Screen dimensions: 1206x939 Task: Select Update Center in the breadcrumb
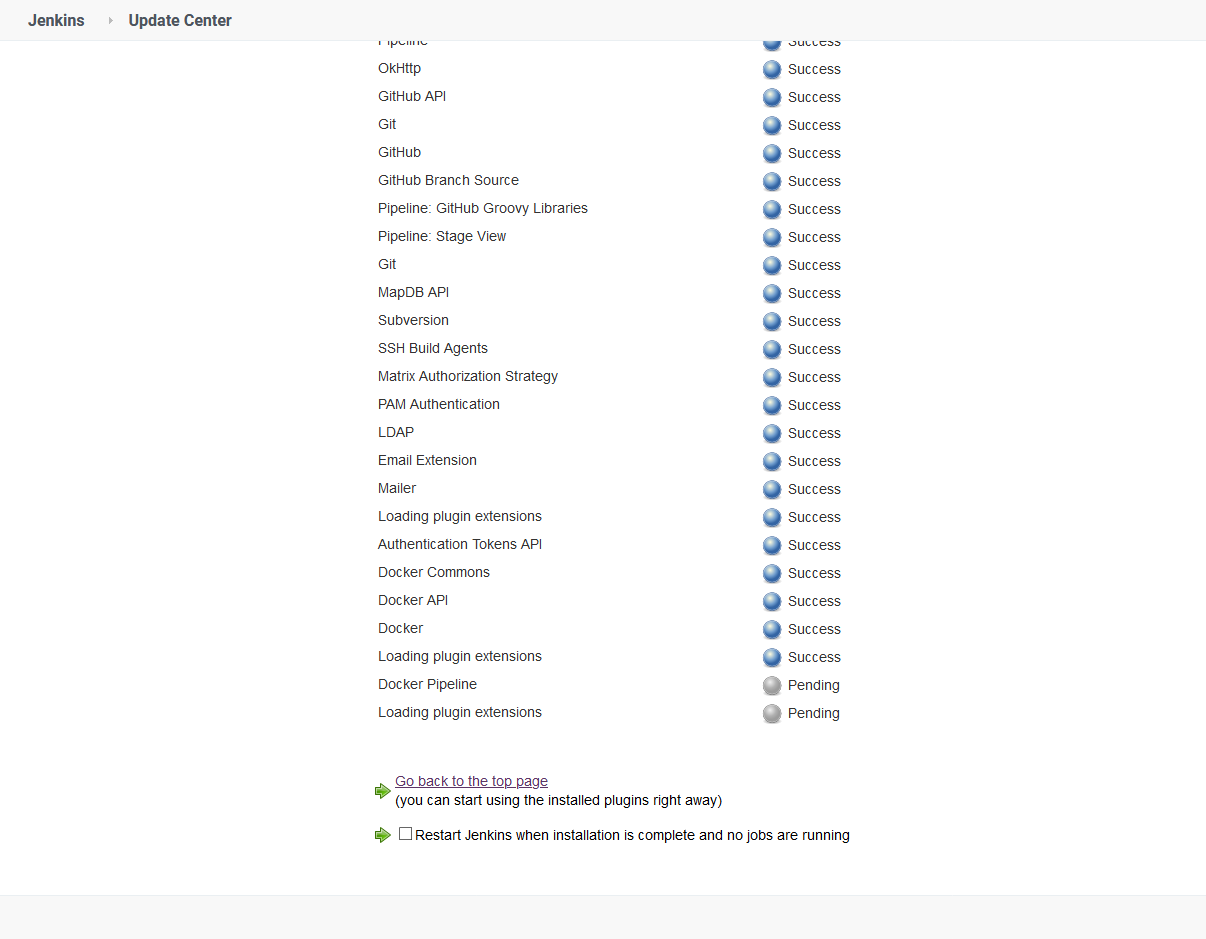click(180, 20)
